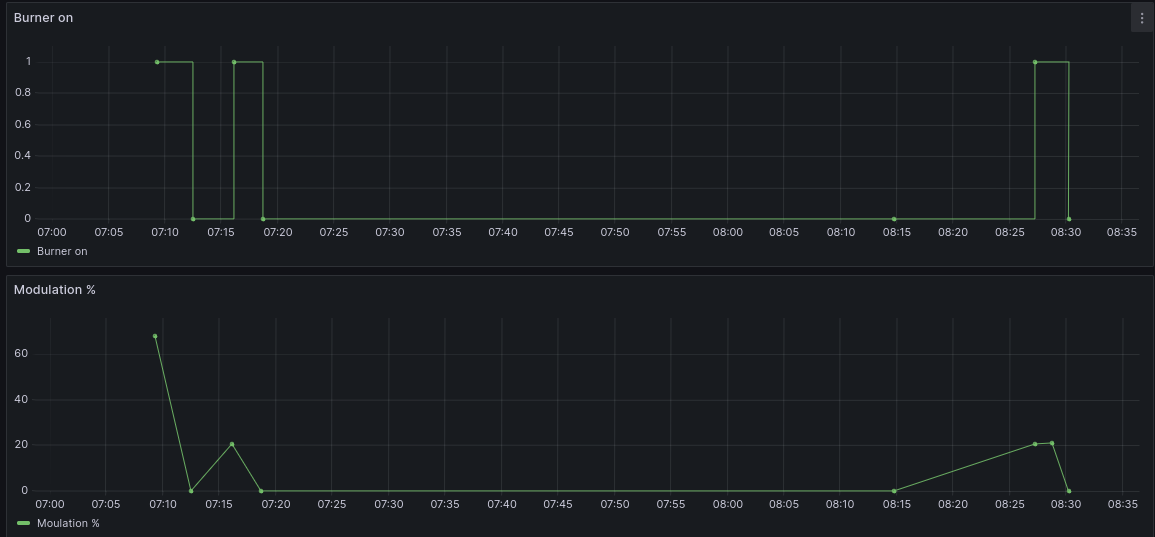Select the Modulation data point at 08:15

(894, 491)
